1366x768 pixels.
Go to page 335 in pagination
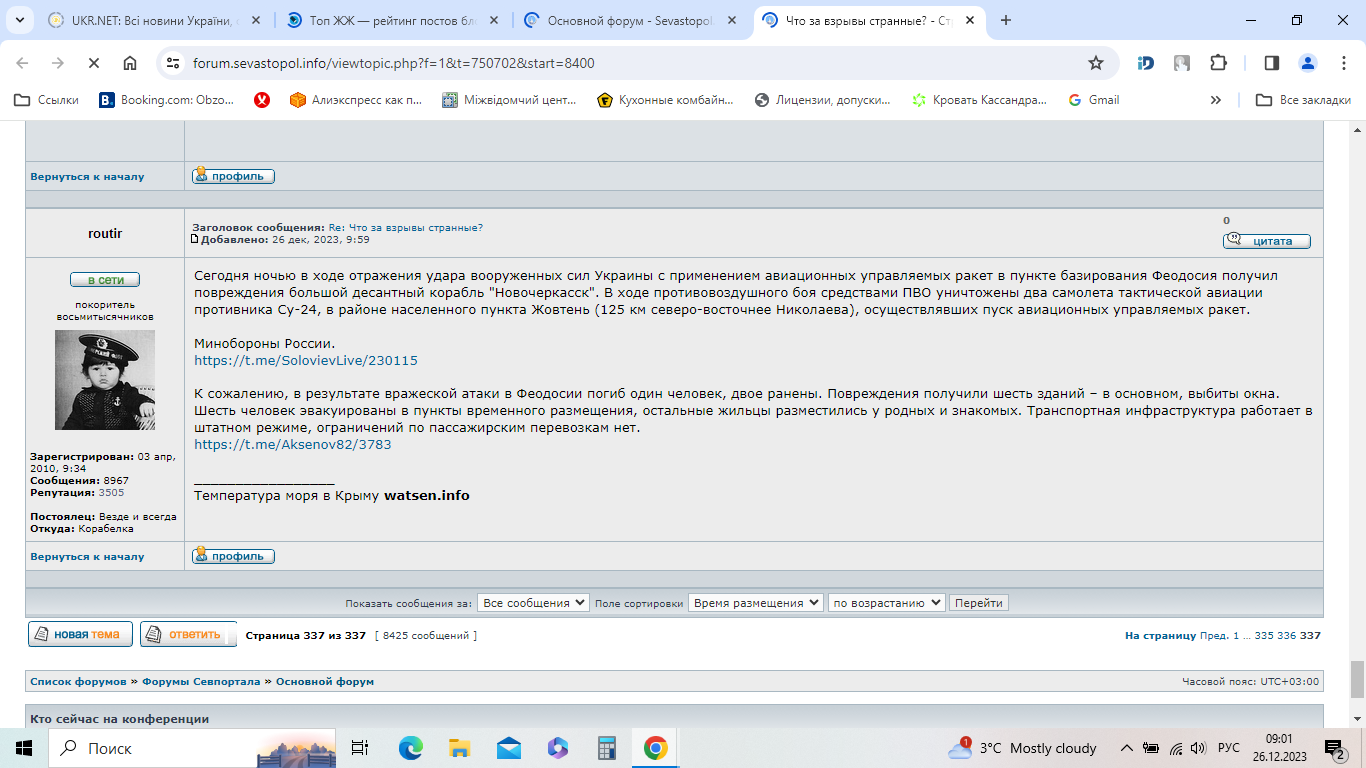pyautogui.click(x=1264, y=636)
